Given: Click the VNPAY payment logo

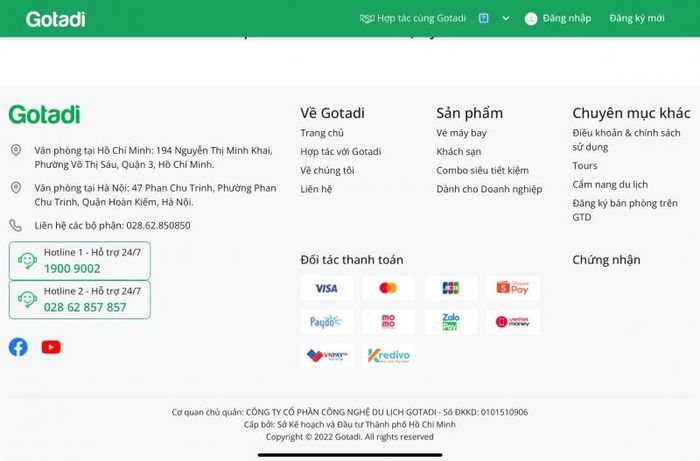Looking at the screenshot, I should [x=326, y=356].
